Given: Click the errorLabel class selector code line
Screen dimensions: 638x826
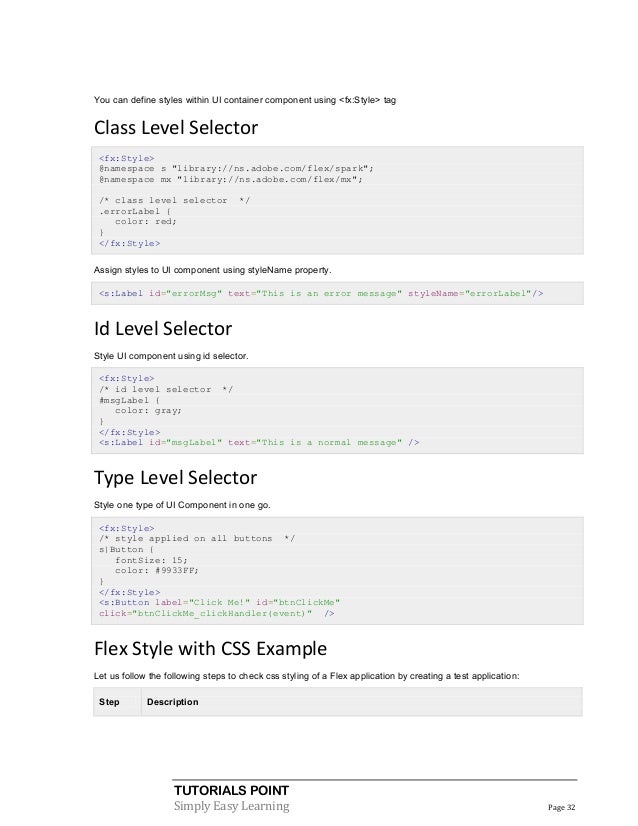Looking at the screenshot, I should 134,211.
